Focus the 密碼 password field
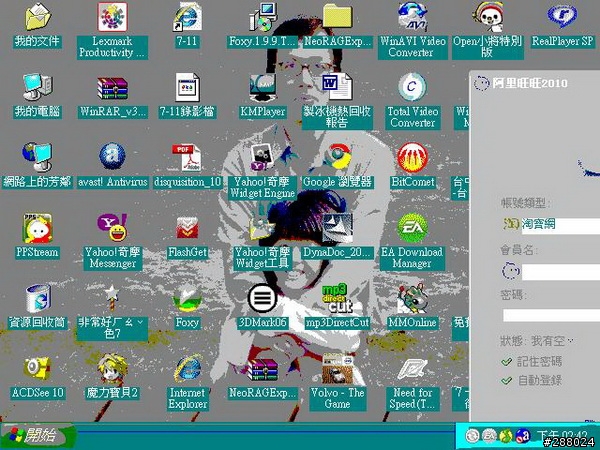The image size is (600, 450). click(551, 315)
